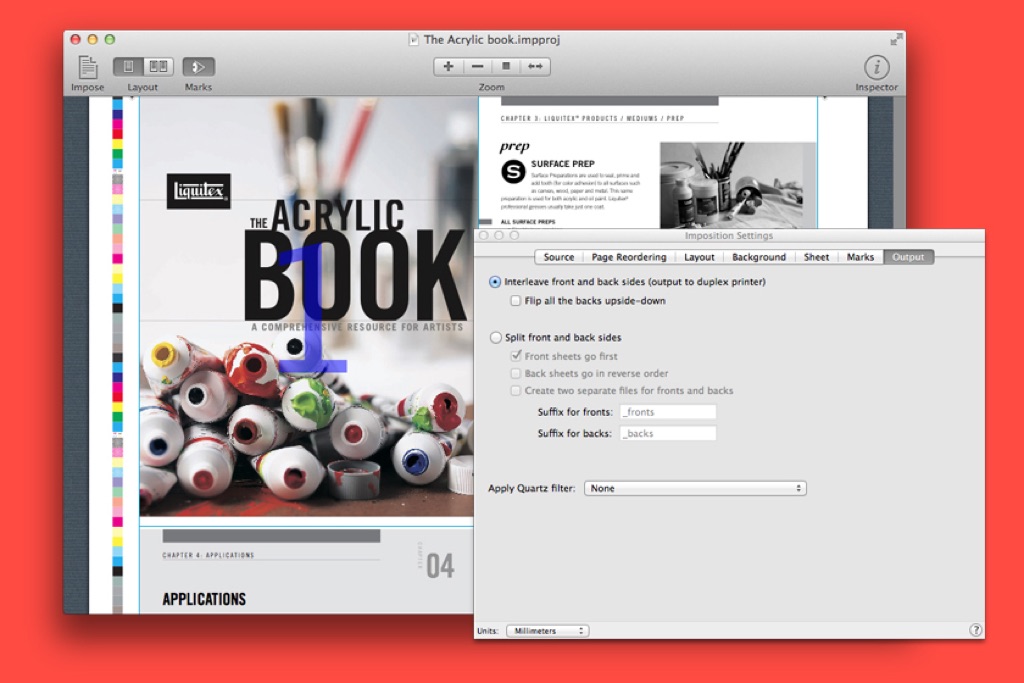Zoom out with the minus button
Screen dimensions: 1024x683
point(477,66)
